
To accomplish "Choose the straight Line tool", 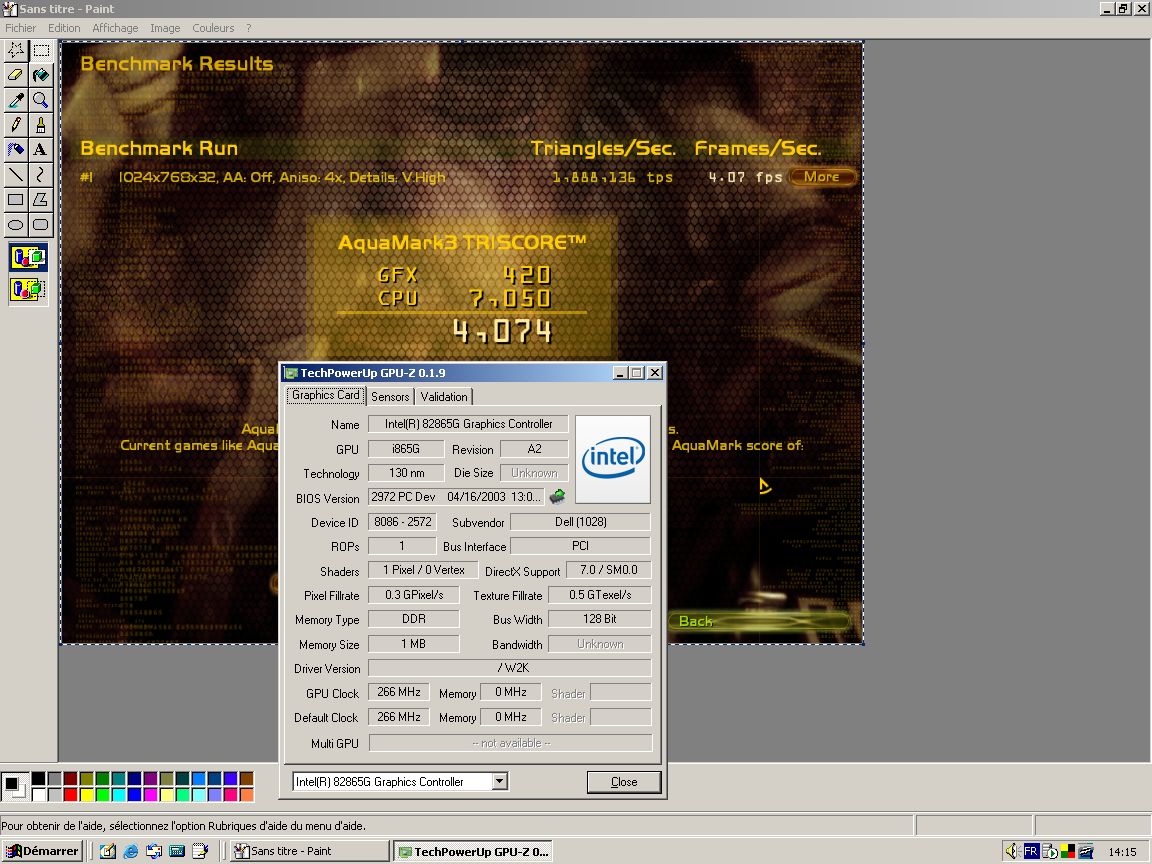I will [x=15, y=175].
